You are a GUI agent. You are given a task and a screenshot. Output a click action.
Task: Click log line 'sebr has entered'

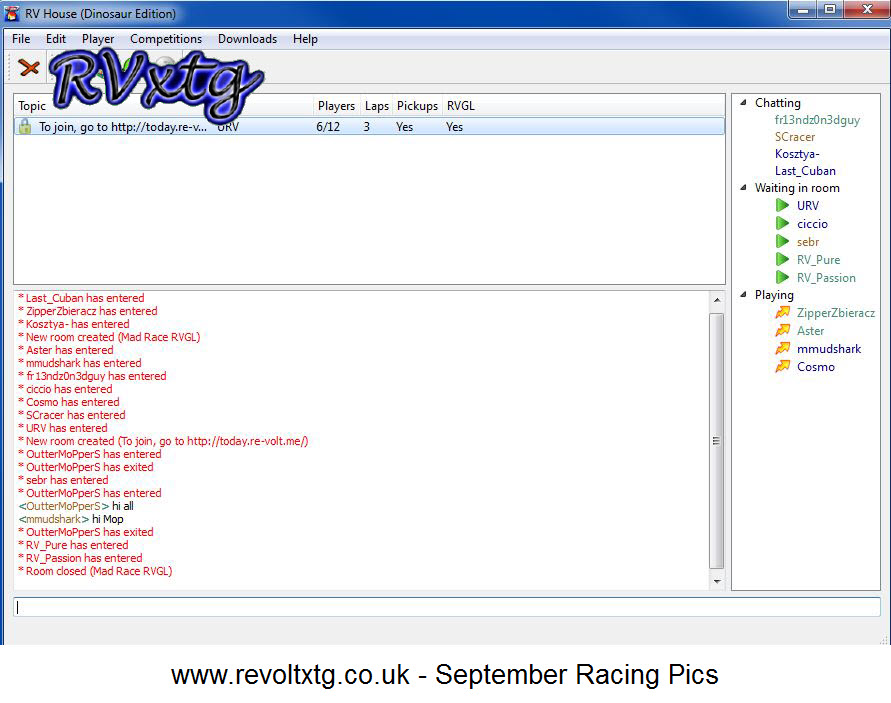click(63, 480)
